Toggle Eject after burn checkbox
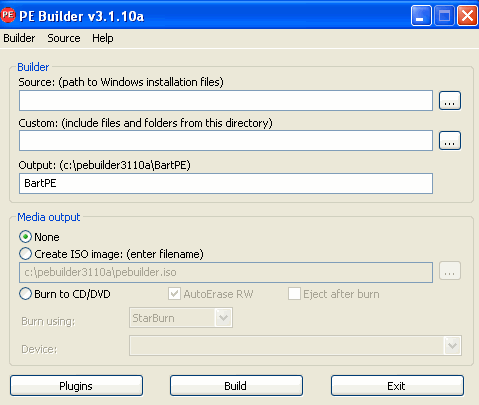The height and width of the screenshot is (405, 479). click(294, 294)
